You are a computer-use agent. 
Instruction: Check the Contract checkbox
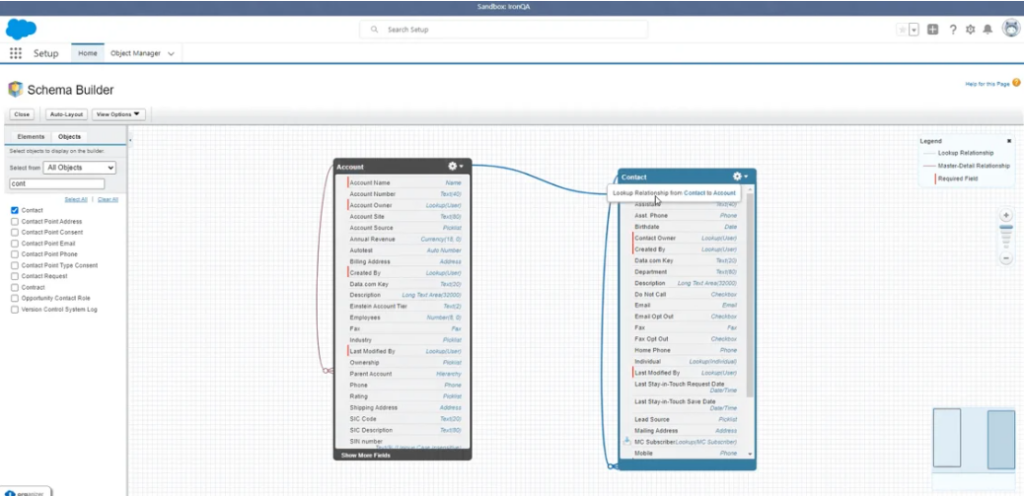[14, 287]
